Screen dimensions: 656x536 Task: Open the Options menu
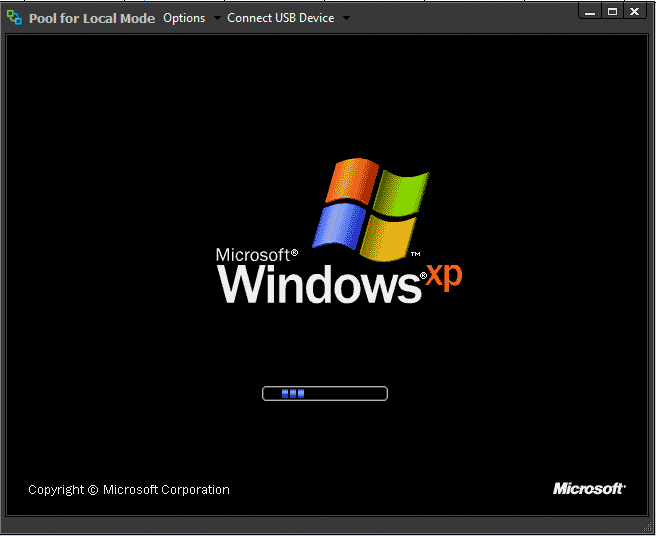click(184, 18)
